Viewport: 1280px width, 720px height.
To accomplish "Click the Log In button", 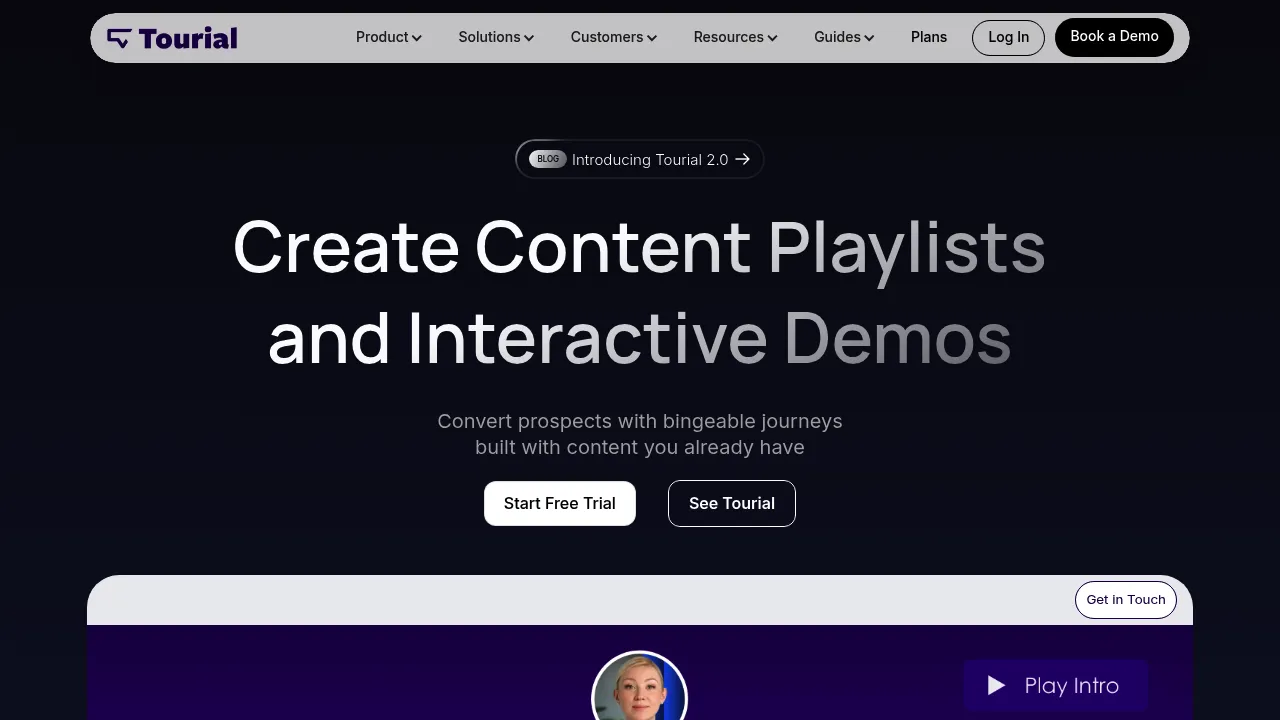I will point(1008,37).
